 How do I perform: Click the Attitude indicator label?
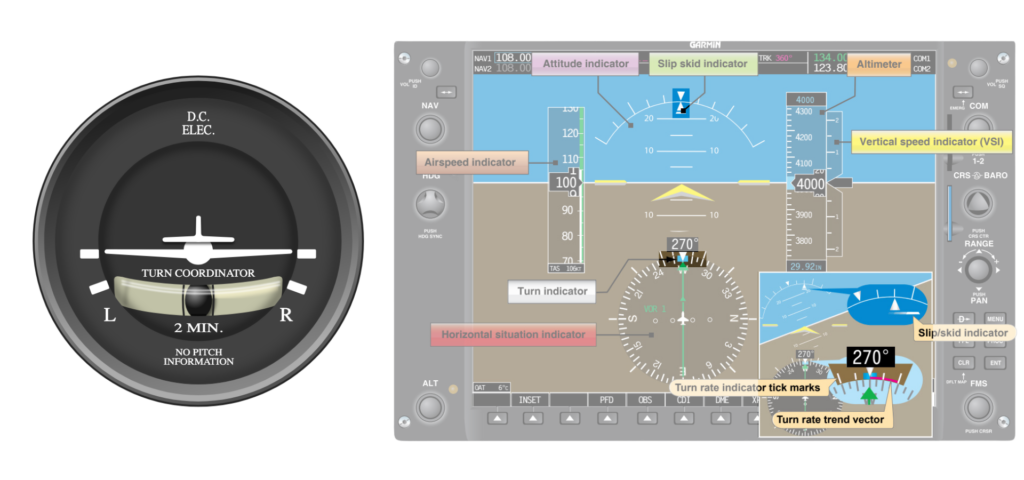(585, 64)
